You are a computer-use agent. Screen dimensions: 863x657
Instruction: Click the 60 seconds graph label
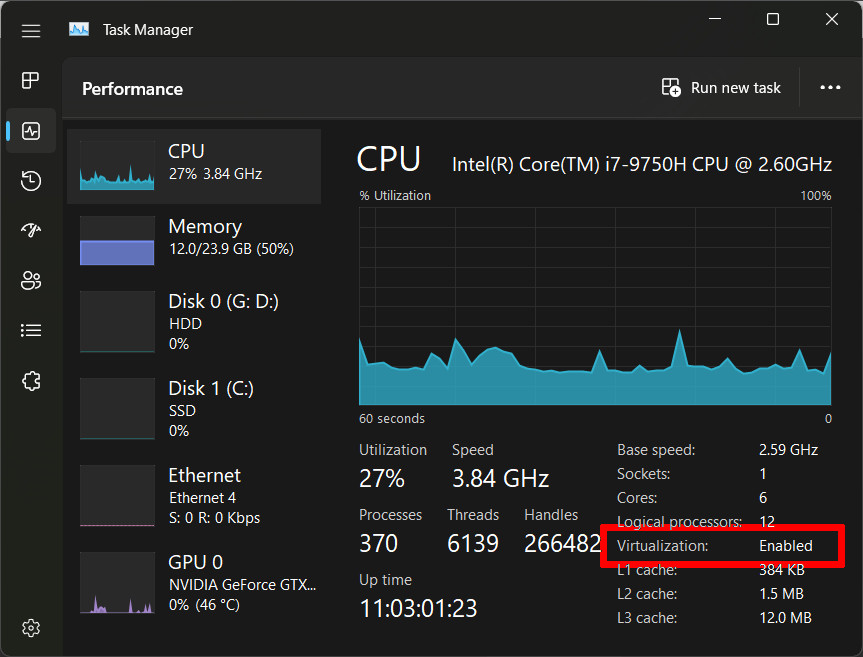[392, 419]
